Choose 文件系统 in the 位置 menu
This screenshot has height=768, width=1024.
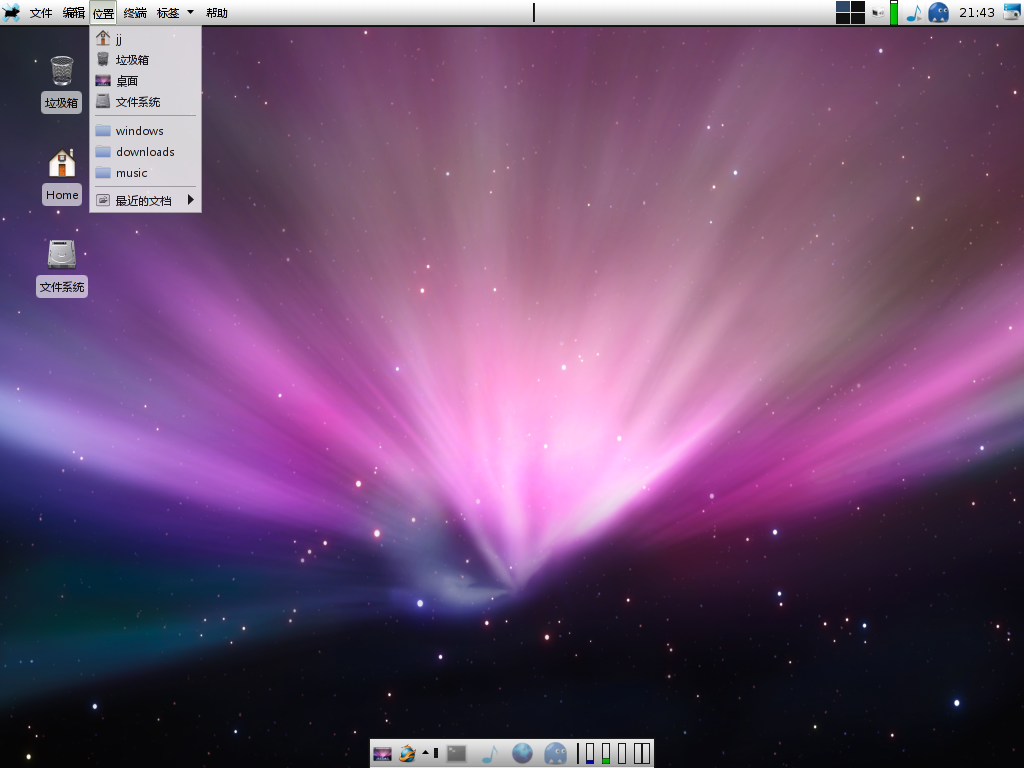pyautogui.click(x=145, y=102)
